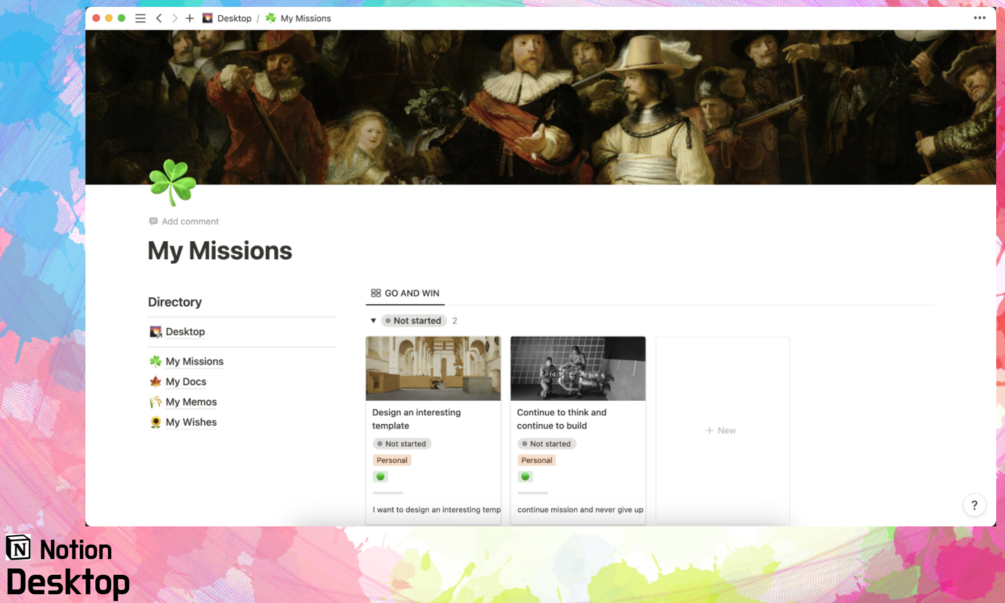Open the Design an interesting template card cover
This screenshot has width=1005, height=603.
coord(433,368)
